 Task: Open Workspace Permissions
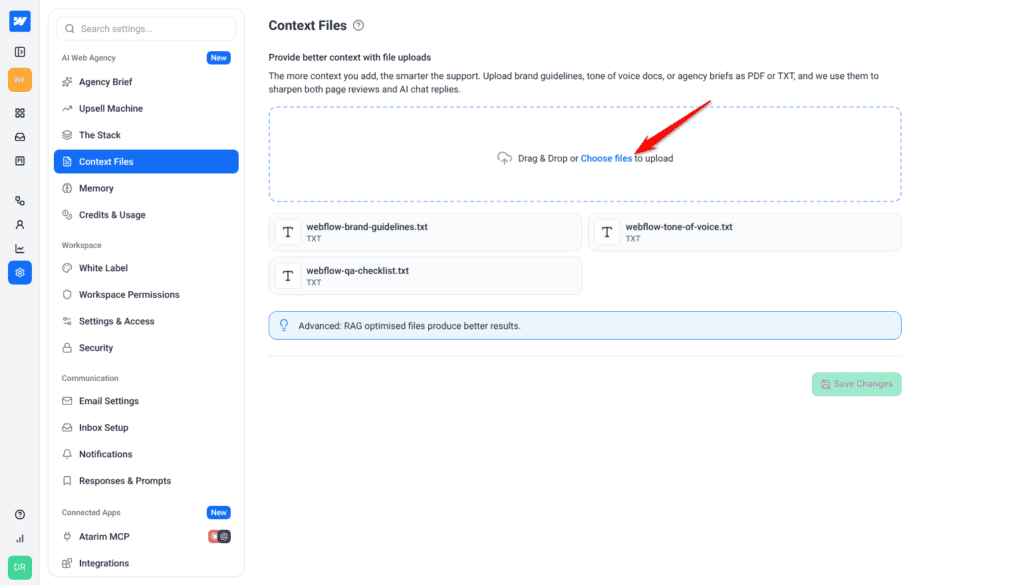pos(146,294)
